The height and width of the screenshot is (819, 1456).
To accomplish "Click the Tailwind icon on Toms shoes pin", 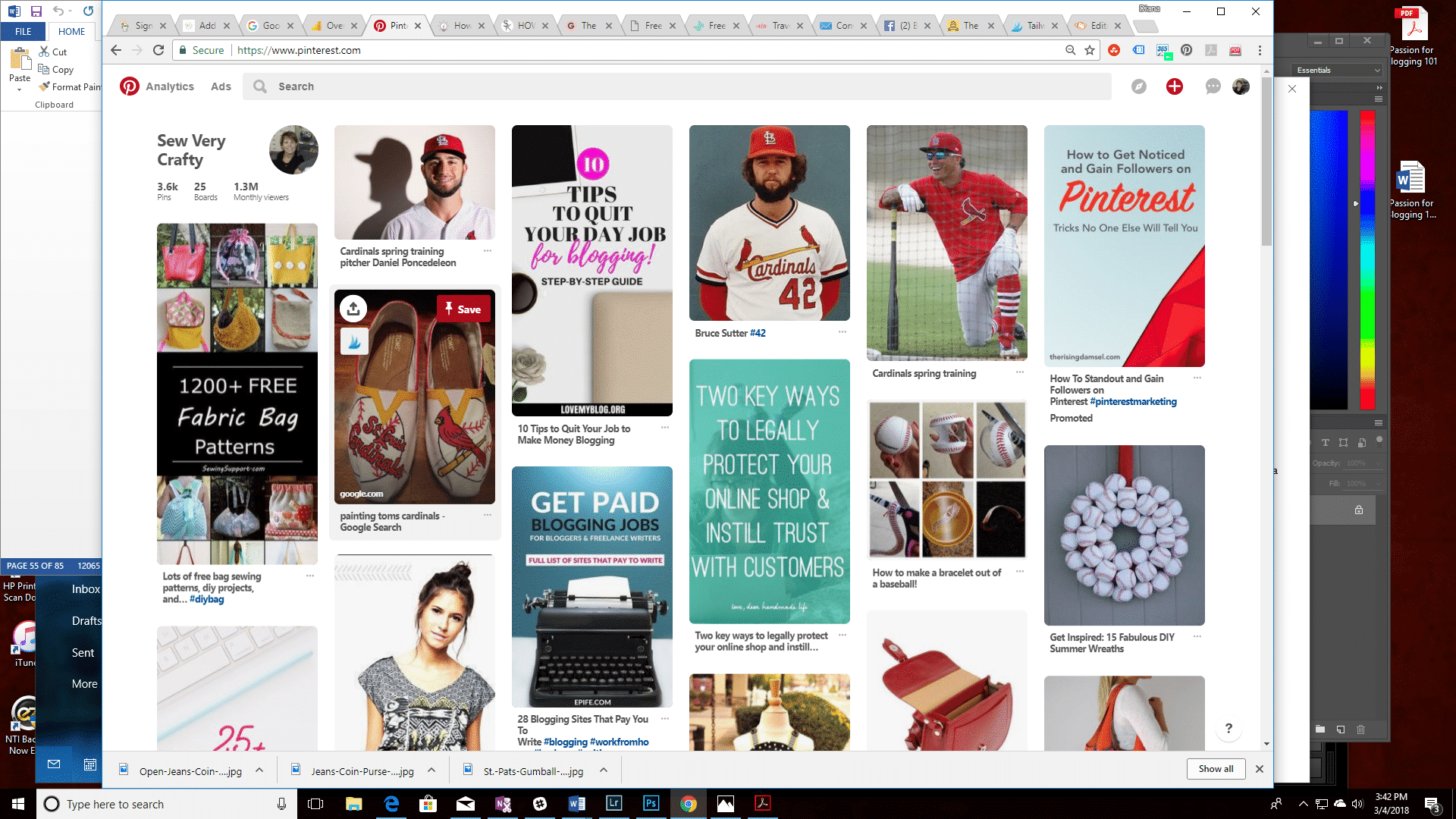I will click(x=353, y=341).
